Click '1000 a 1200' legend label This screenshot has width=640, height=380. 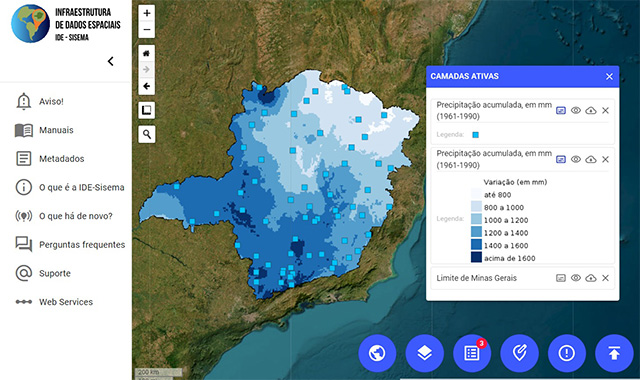[506, 220]
